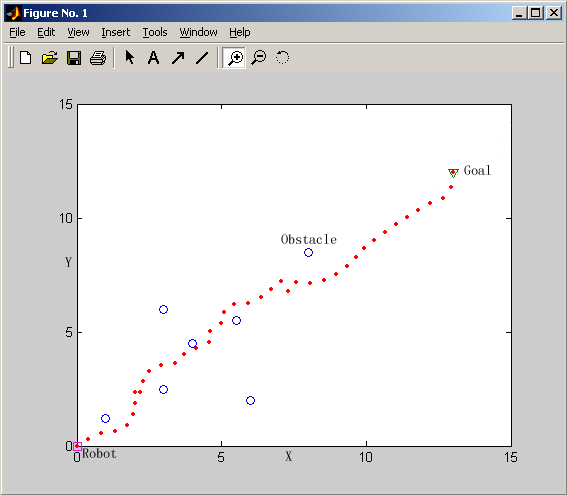
Task: Open the Insert menu
Action: 115,33
